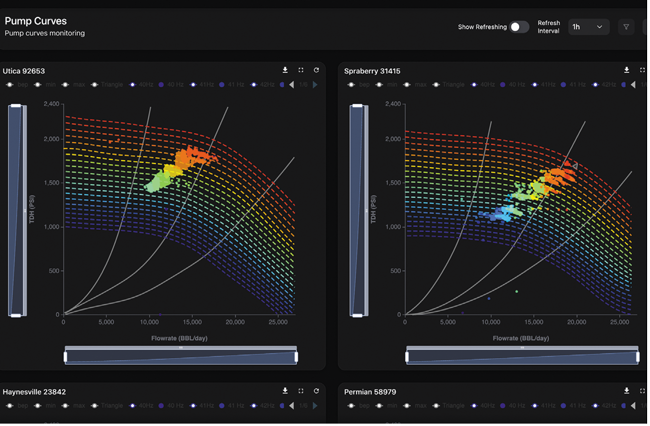The height and width of the screenshot is (426, 650).
Task: Open the Refresh Interval 1h dropdown
Action: [588, 27]
